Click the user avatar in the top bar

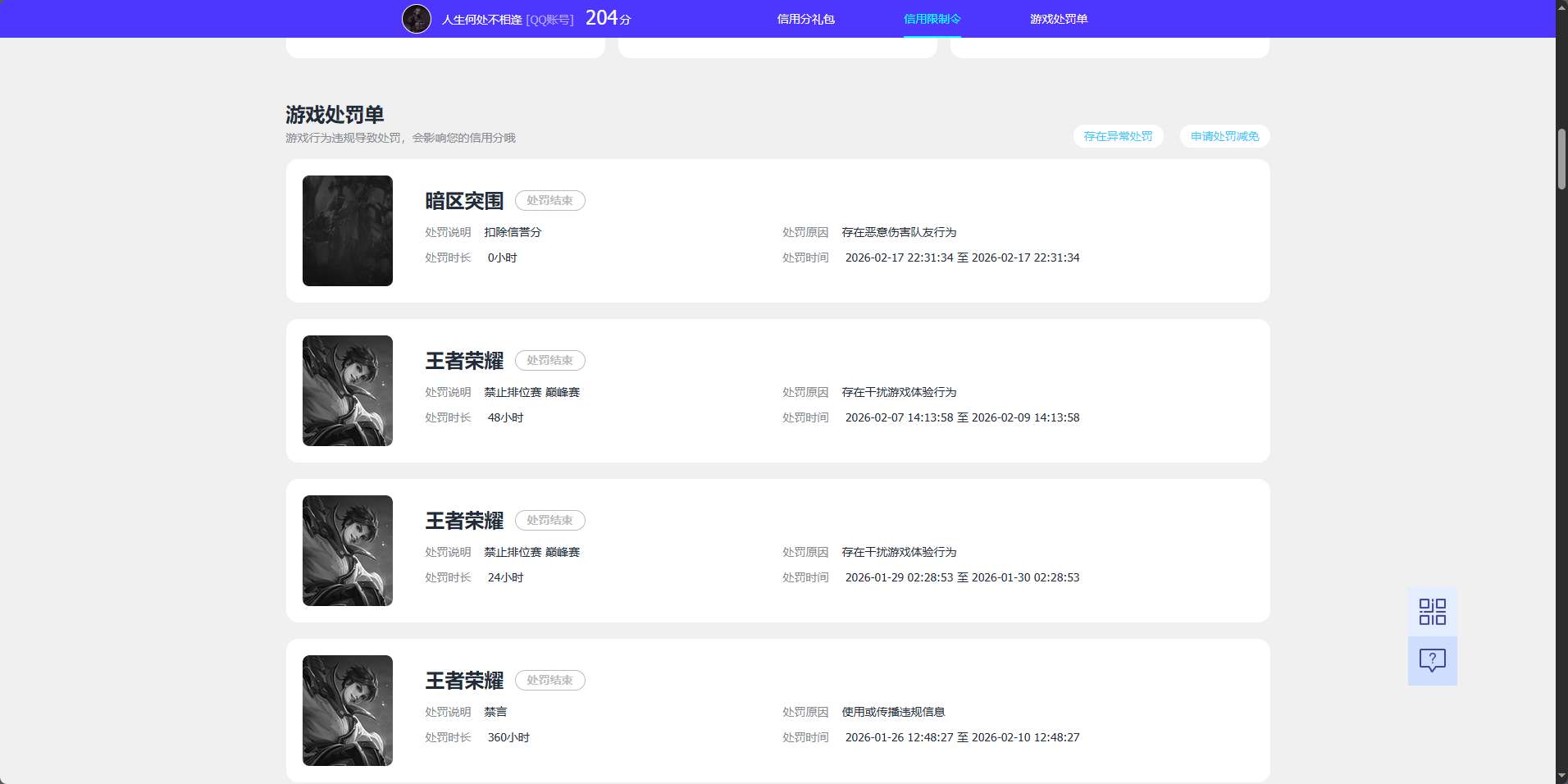click(x=417, y=18)
